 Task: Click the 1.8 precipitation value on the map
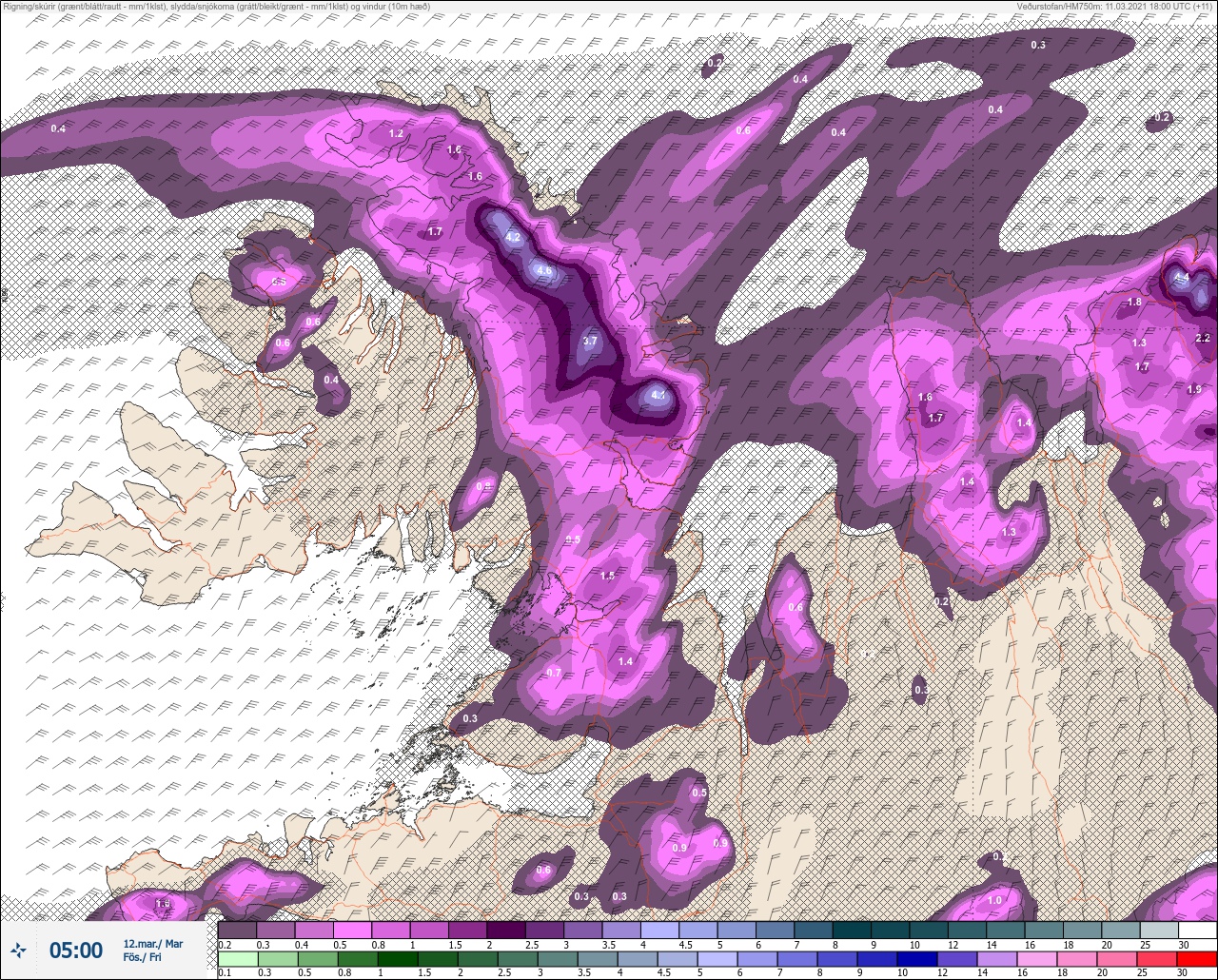(1134, 303)
